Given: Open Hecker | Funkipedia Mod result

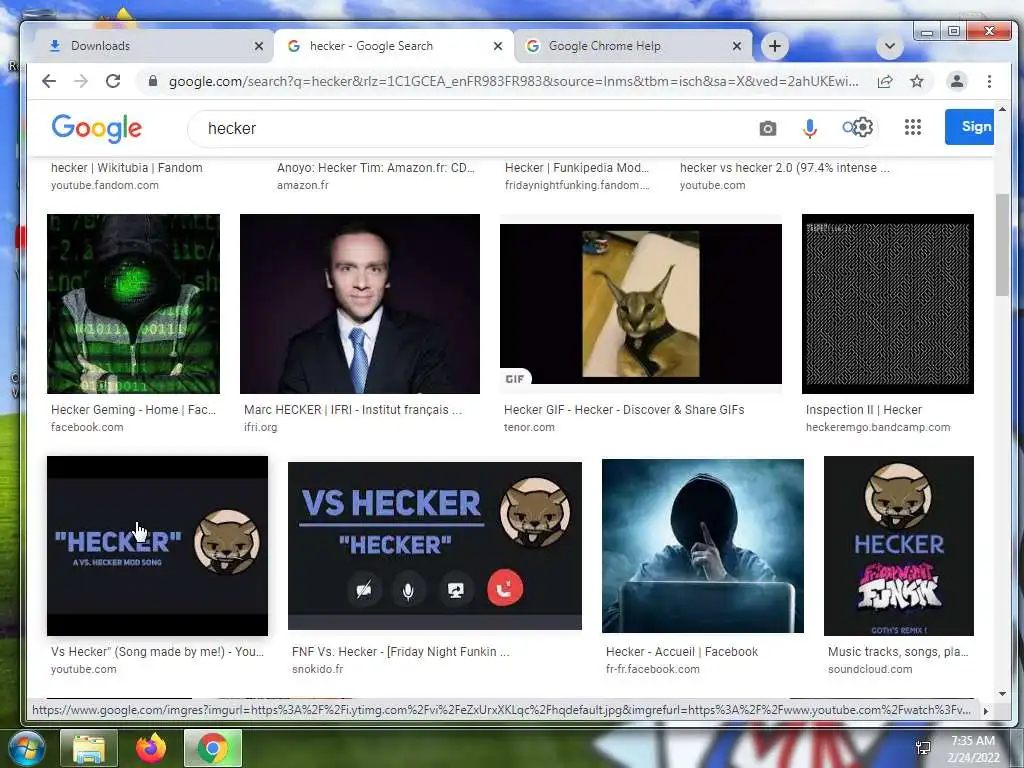Looking at the screenshot, I should (x=577, y=168).
